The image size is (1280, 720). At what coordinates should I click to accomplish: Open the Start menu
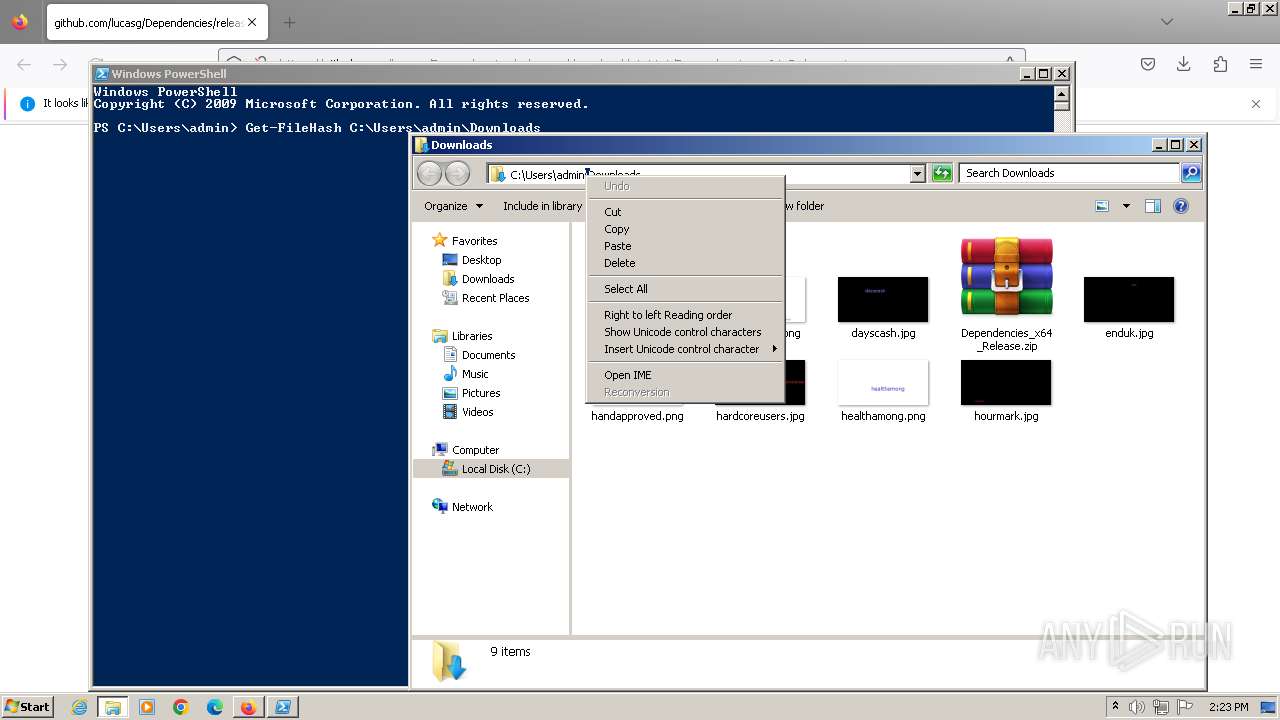click(x=28, y=706)
